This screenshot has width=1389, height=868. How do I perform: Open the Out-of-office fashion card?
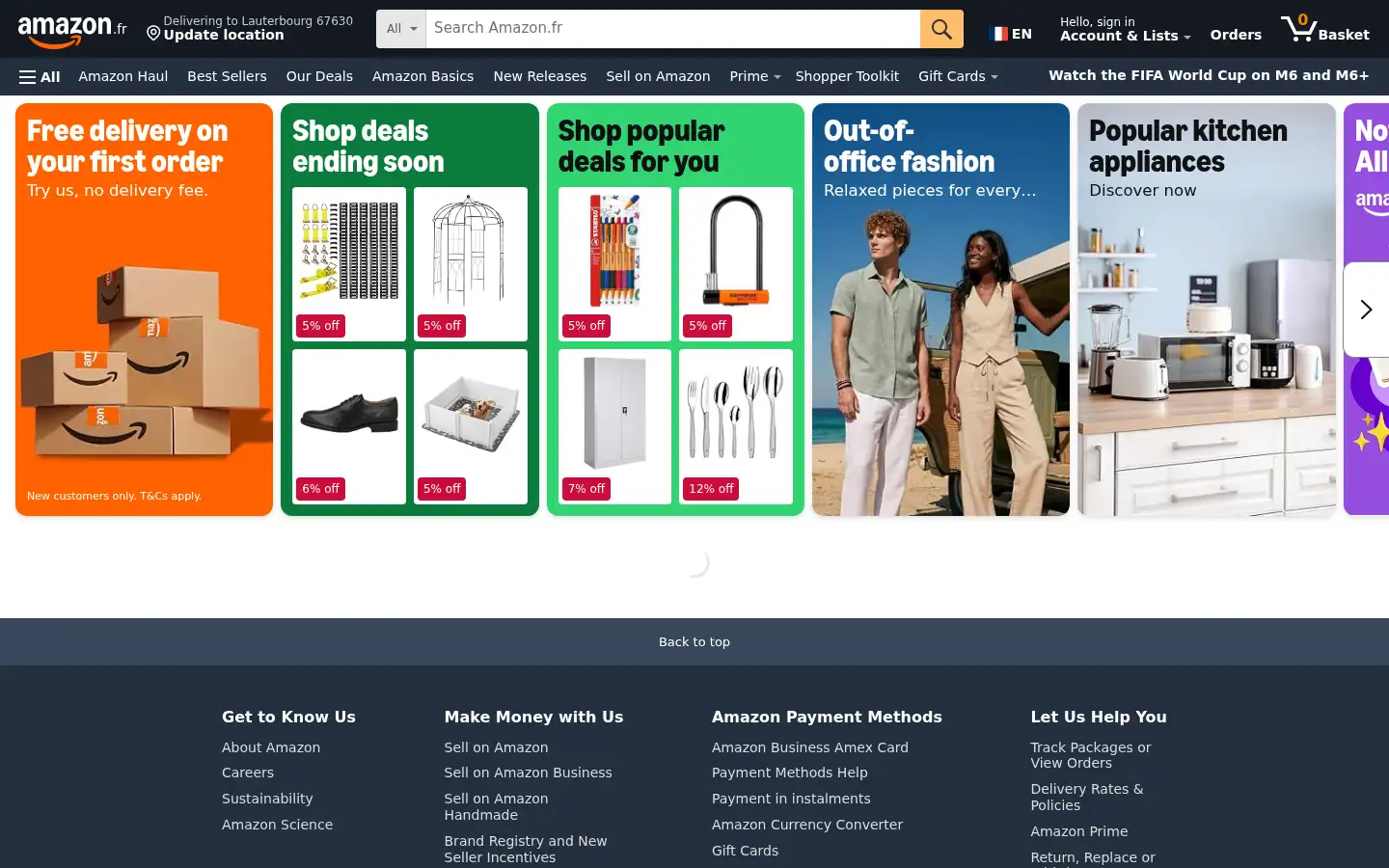pos(940,310)
